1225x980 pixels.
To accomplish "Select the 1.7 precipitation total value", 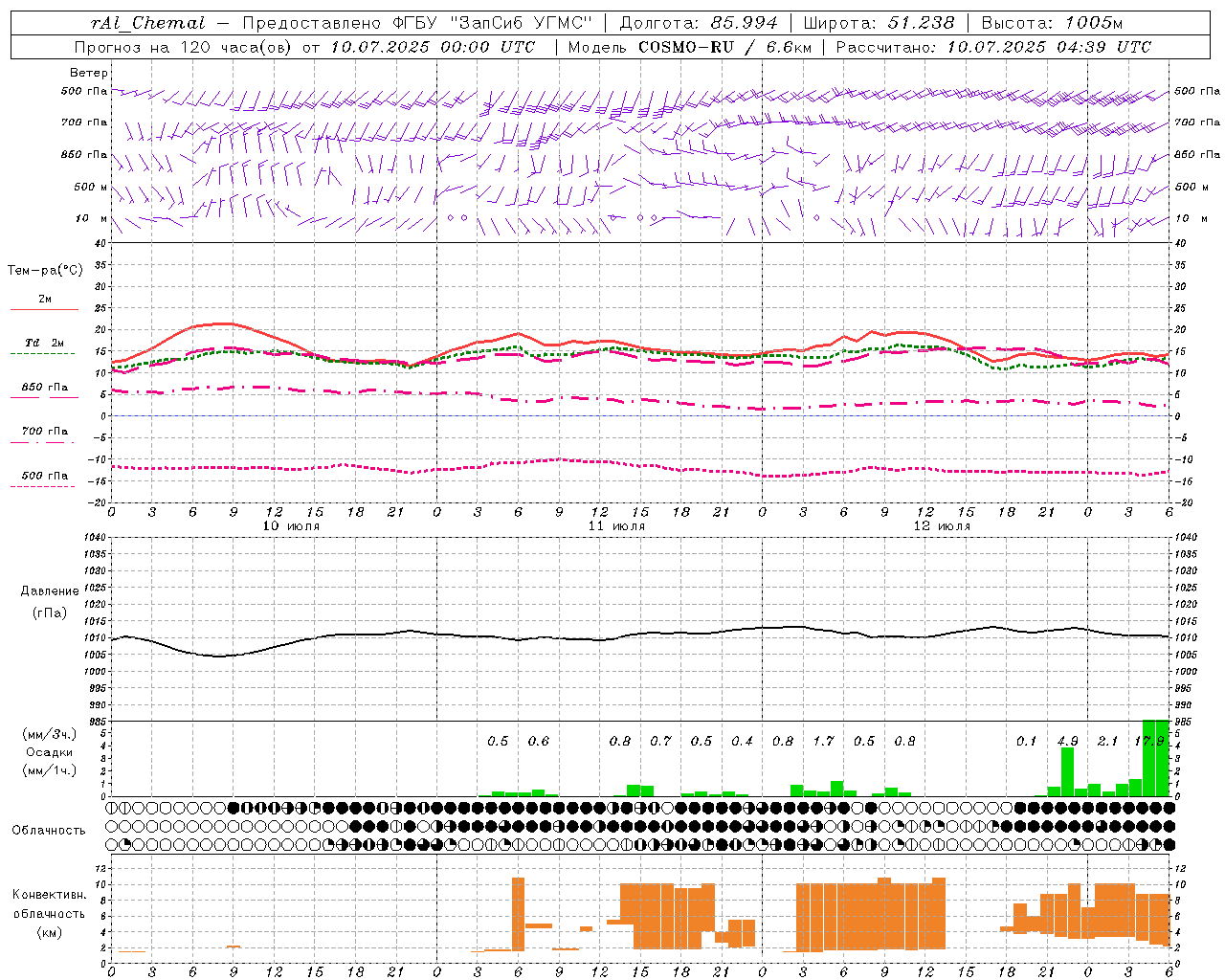I will point(824,742).
